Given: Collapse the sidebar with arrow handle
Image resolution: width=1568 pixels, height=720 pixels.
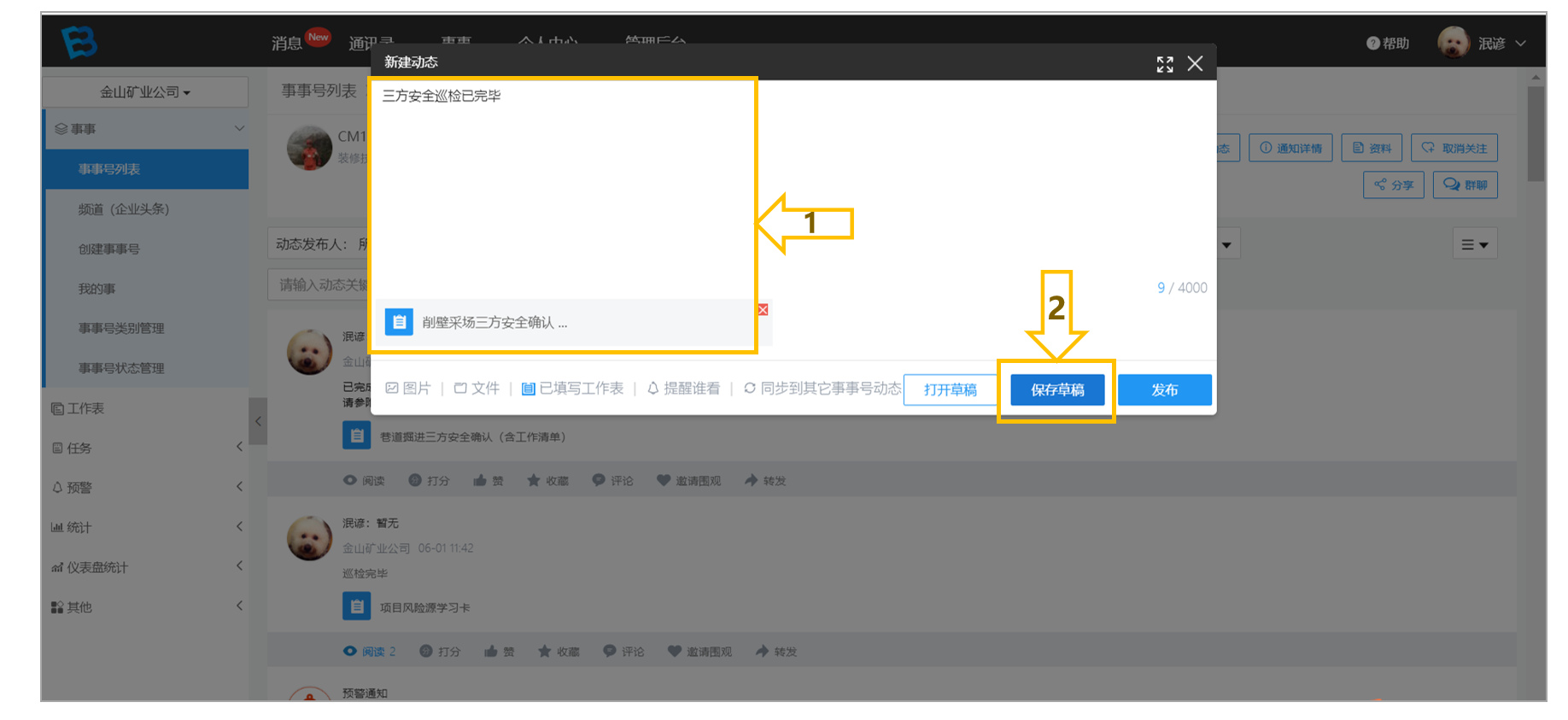Looking at the screenshot, I should click(258, 421).
